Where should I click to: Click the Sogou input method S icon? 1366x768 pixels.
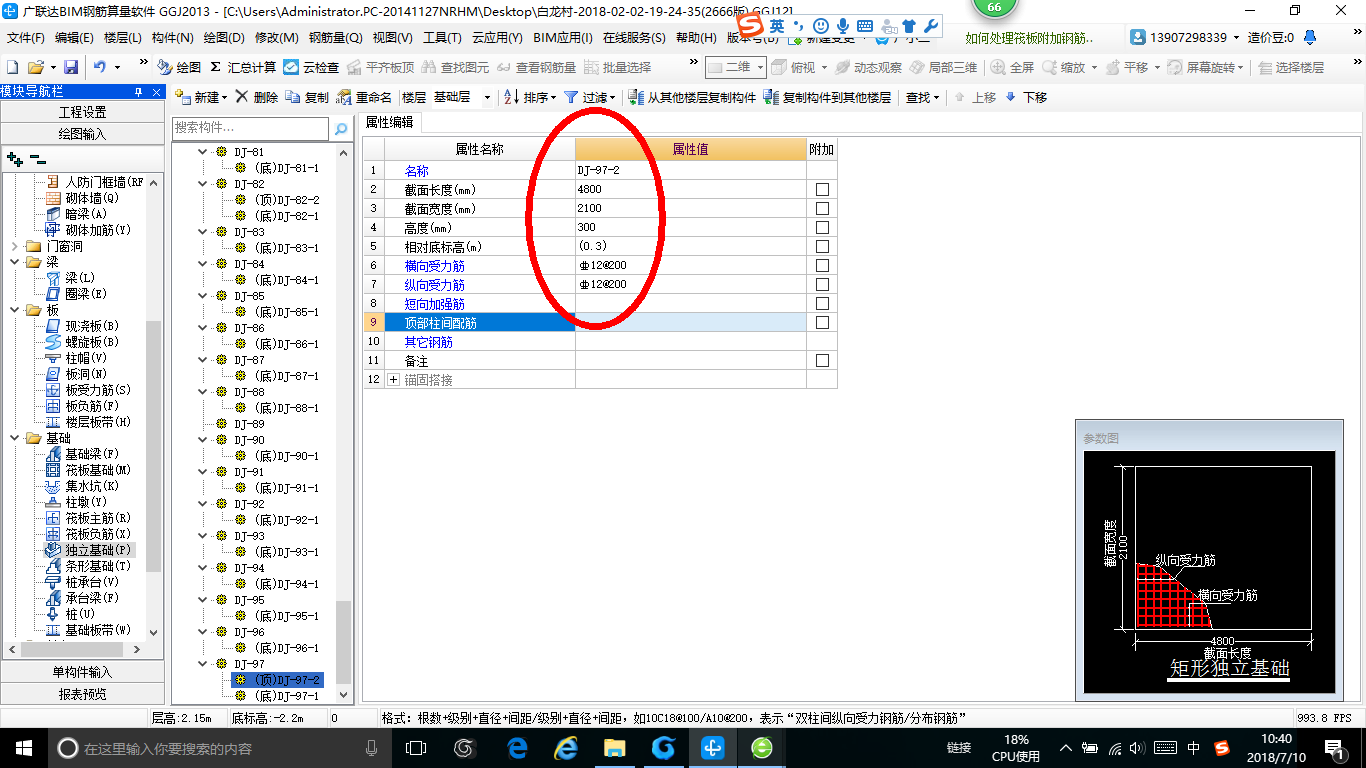click(749, 25)
